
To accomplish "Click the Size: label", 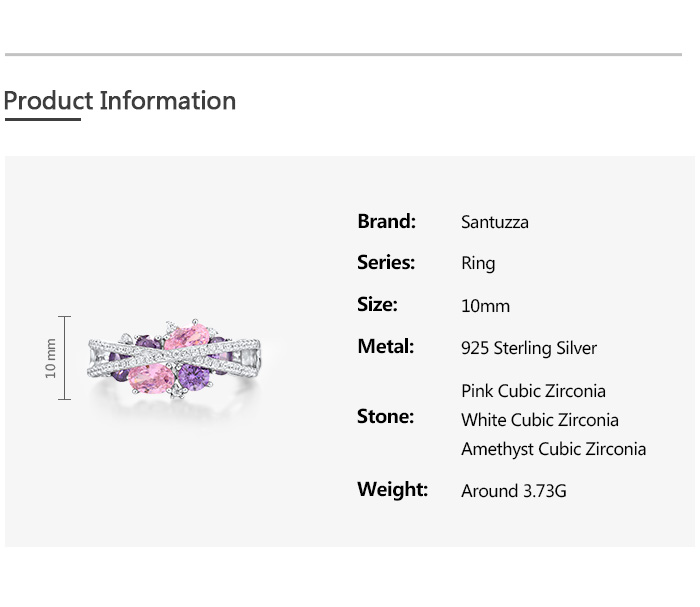I will pos(377,305).
